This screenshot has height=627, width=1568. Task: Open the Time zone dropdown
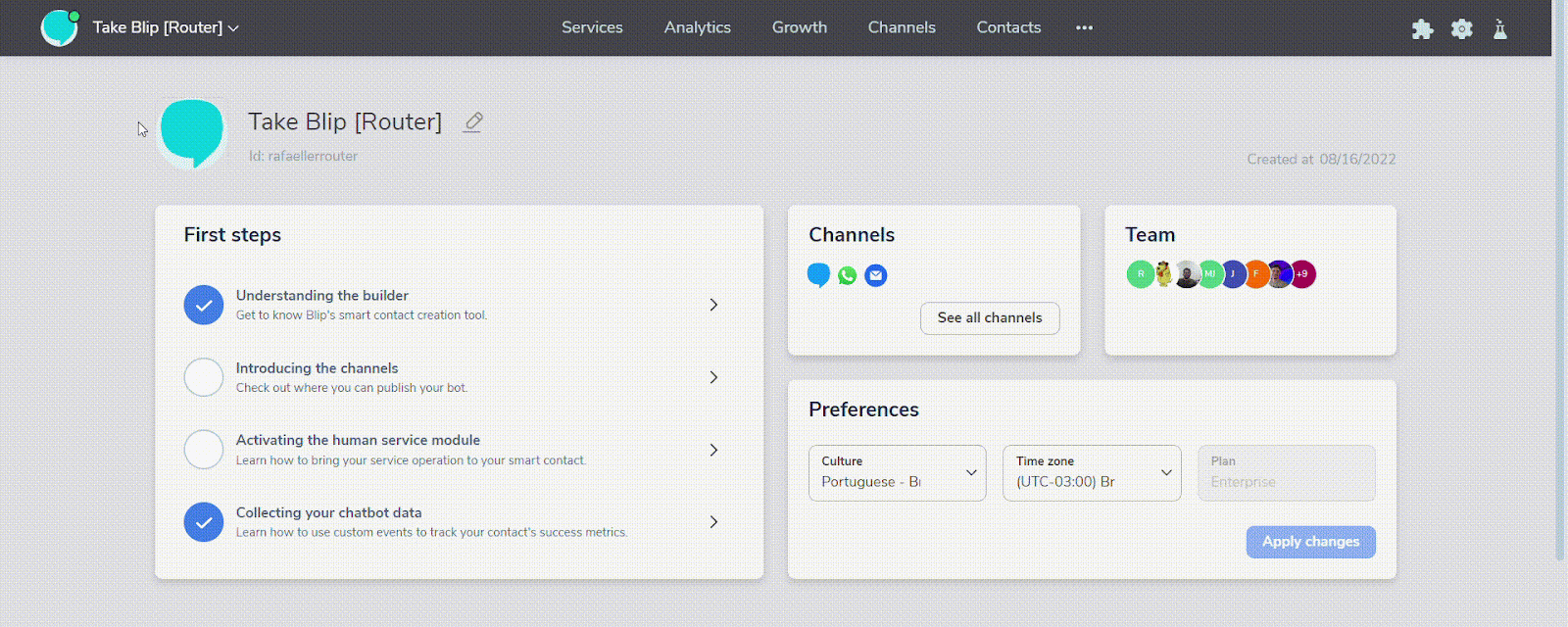(x=1092, y=473)
